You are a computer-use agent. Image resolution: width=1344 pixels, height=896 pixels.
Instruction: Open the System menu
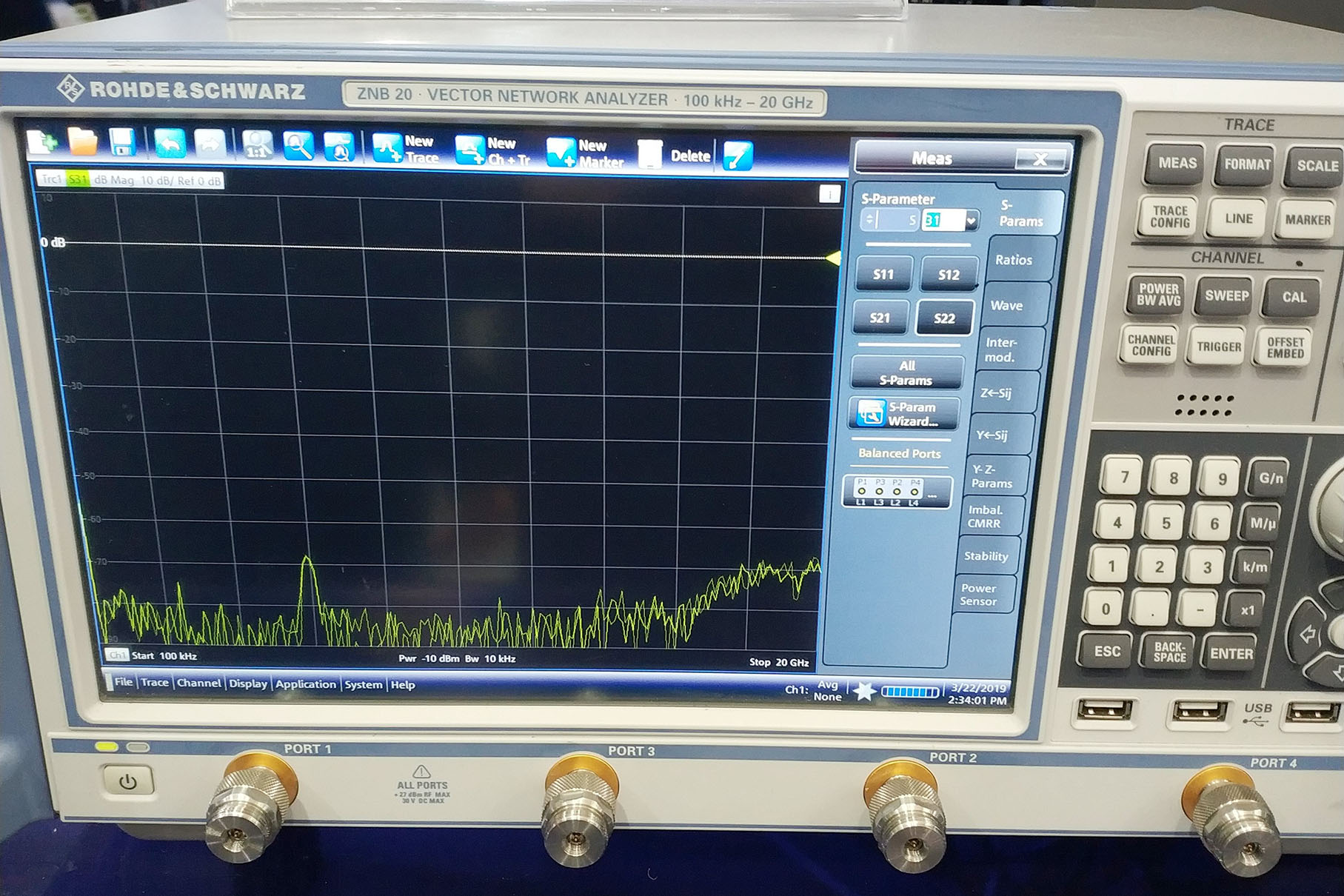pos(363,685)
